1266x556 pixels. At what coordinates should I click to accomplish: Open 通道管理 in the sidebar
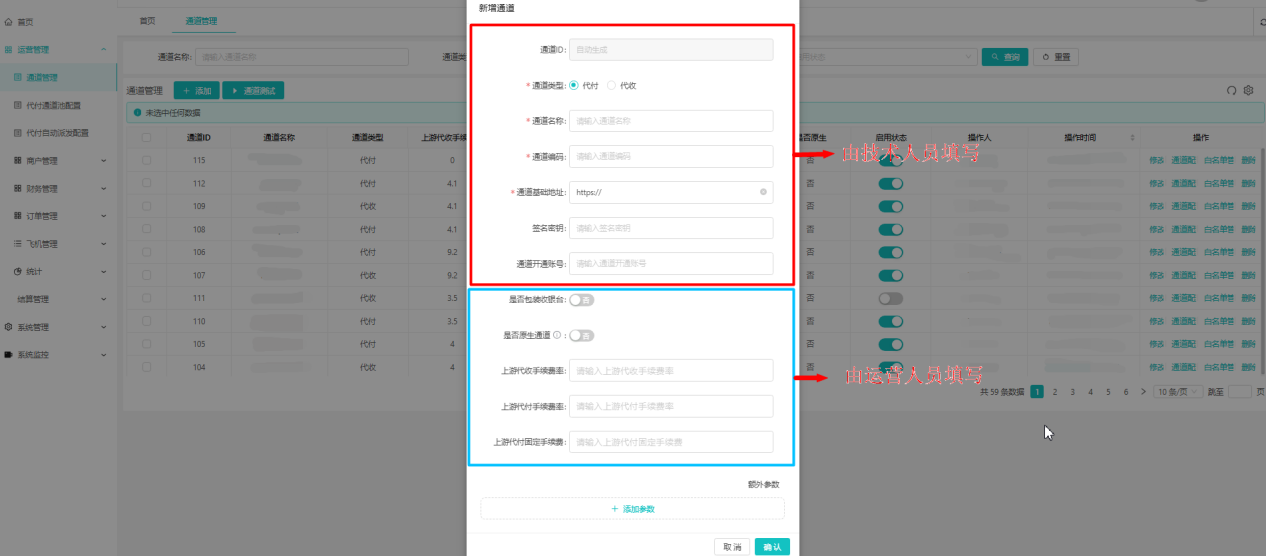[58, 77]
